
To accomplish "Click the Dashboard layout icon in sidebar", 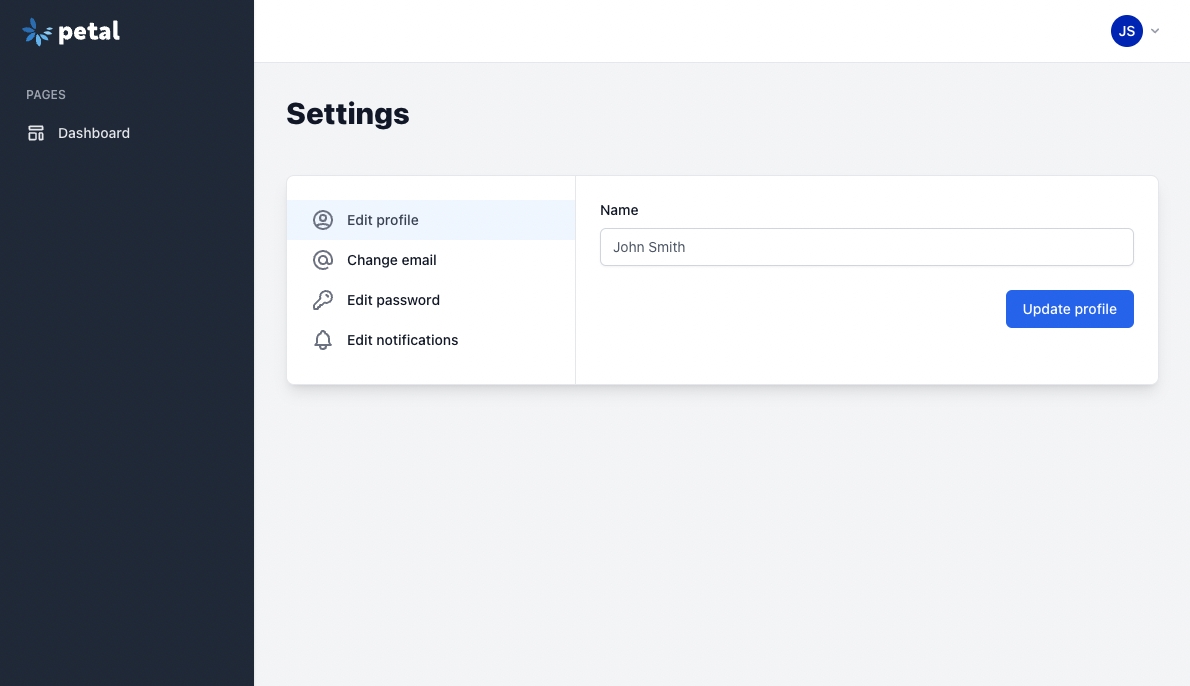I will [36, 133].
